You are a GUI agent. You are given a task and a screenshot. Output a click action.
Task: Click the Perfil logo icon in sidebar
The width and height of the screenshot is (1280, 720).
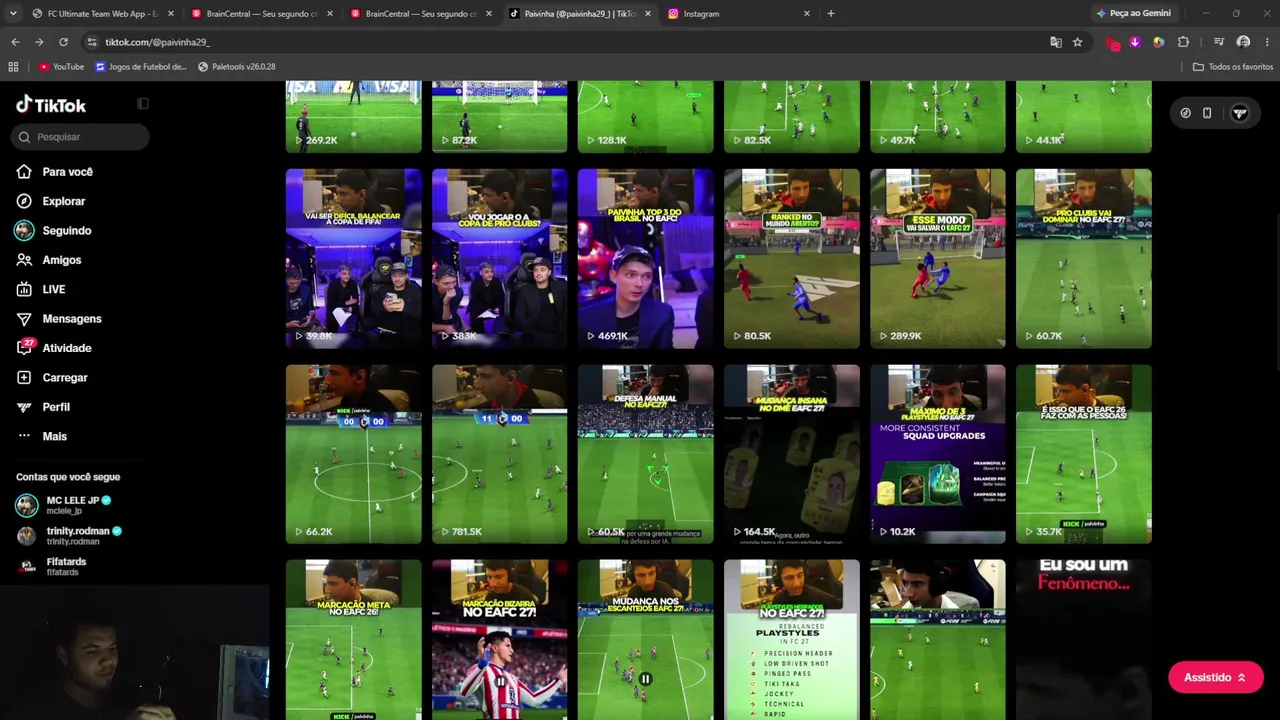click(x=24, y=407)
